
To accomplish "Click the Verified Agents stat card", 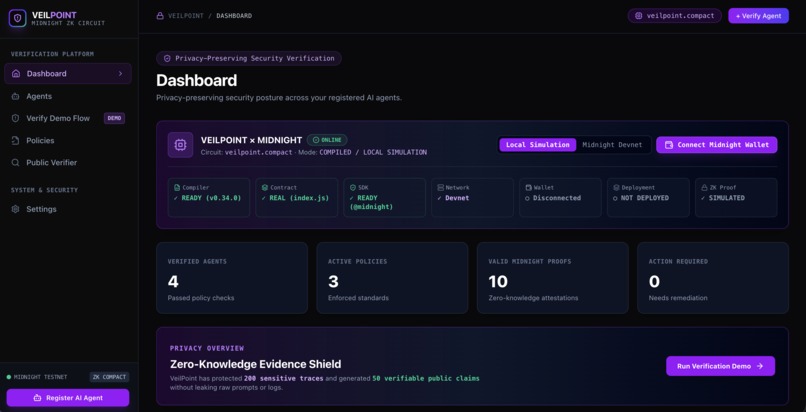I will click(232, 278).
